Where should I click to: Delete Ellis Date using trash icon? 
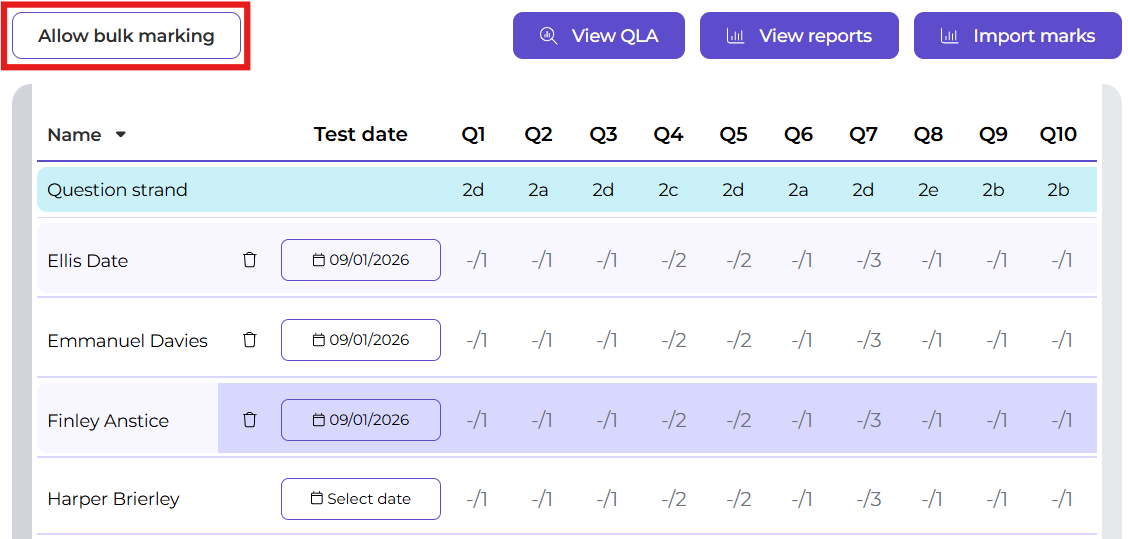click(x=250, y=260)
